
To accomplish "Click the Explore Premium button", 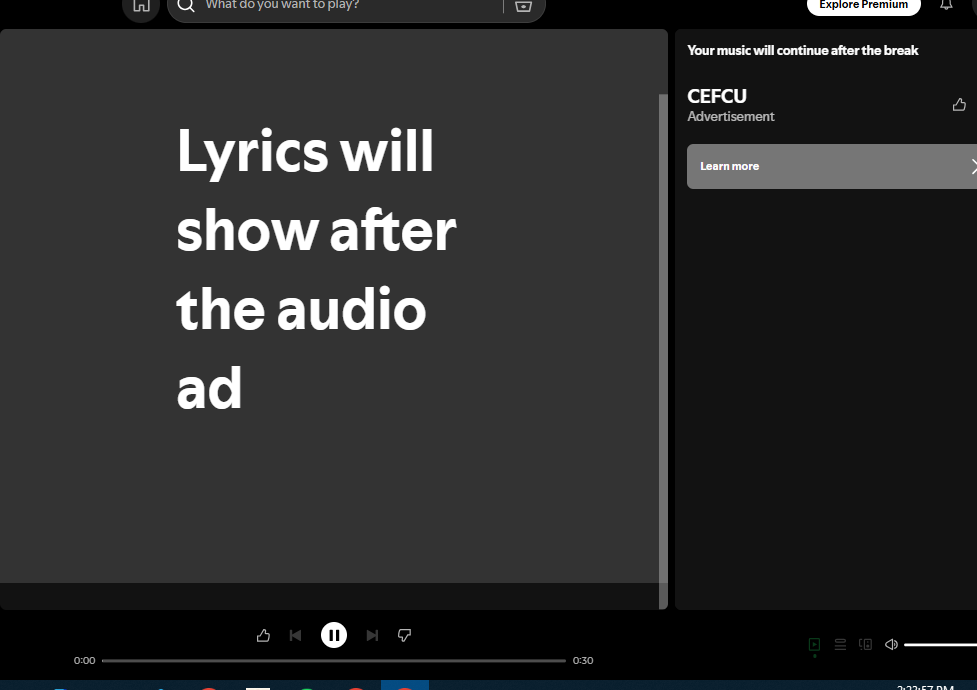I will tap(862, 5).
